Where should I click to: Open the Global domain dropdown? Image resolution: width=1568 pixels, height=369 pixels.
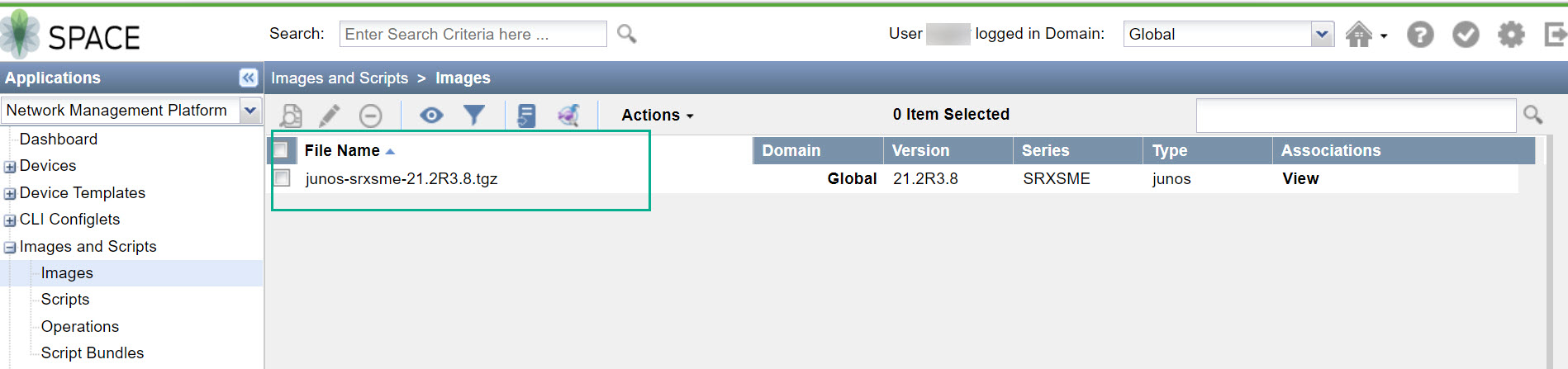click(1322, 35)
